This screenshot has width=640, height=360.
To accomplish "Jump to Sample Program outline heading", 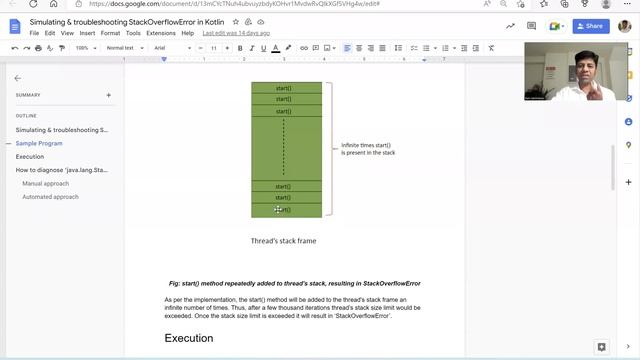I will point(39,143).
